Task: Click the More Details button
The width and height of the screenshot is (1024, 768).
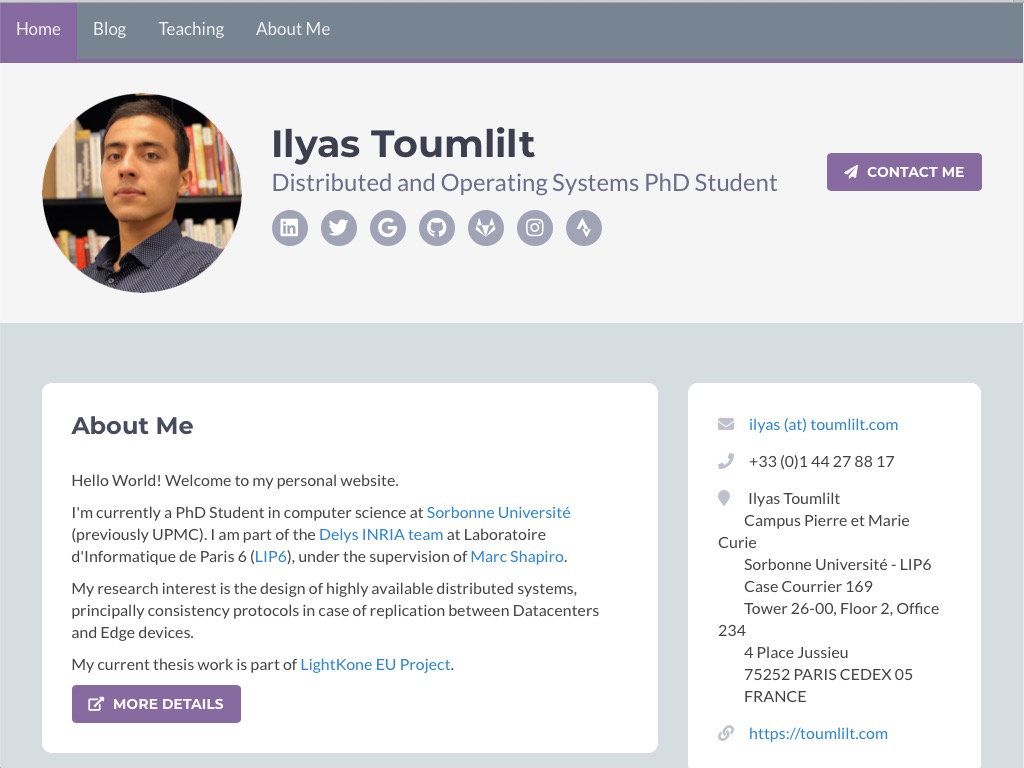Action: tap(156, 704)
